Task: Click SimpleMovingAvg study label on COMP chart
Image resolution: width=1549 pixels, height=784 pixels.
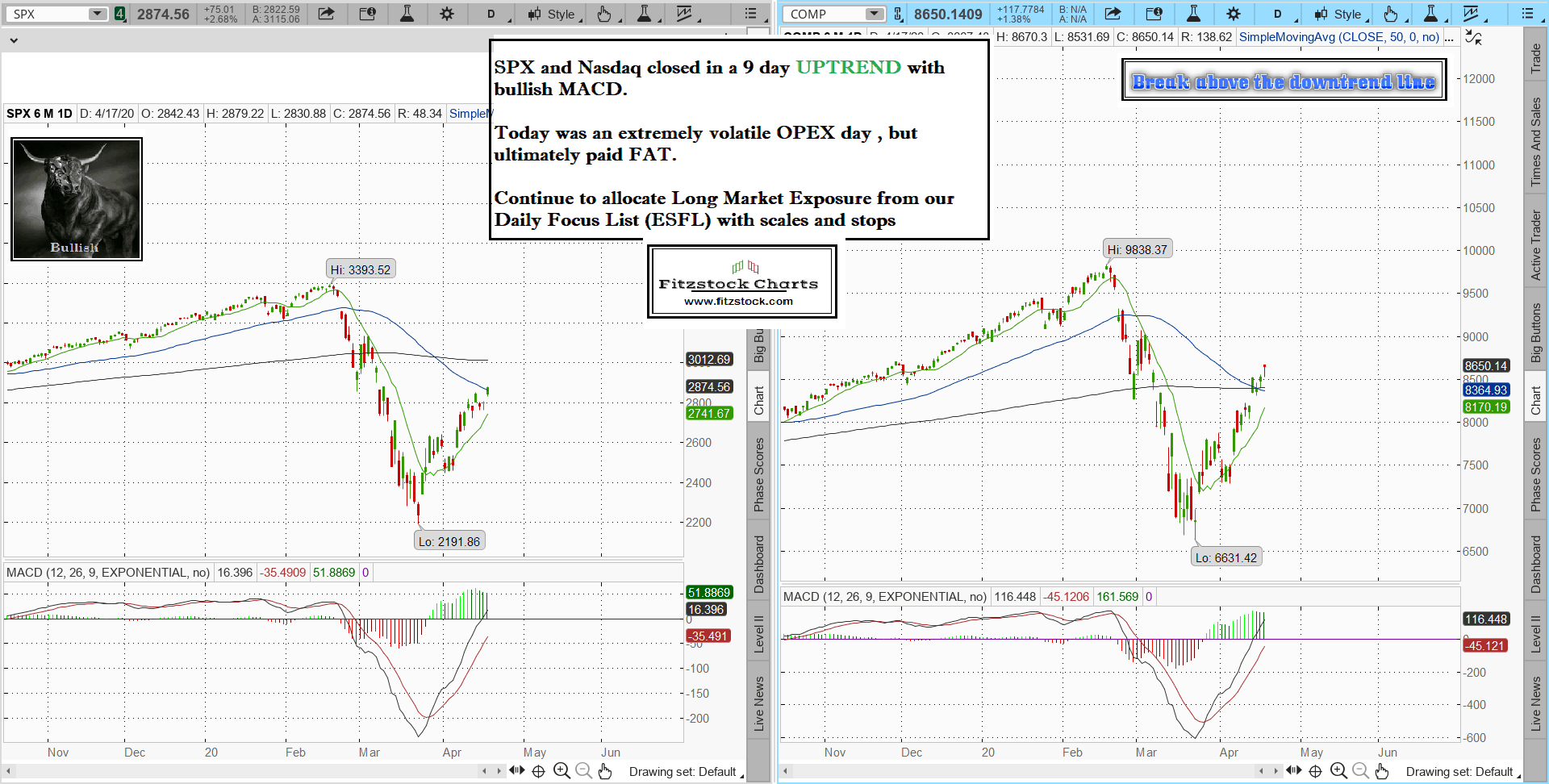Action: 1338,37
